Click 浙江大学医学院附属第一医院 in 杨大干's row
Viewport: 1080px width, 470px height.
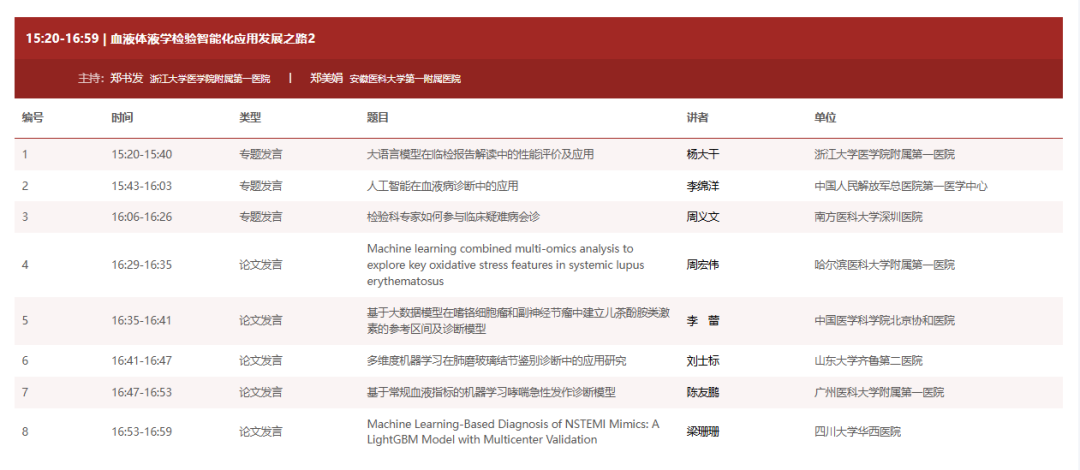tap(884, 154)
